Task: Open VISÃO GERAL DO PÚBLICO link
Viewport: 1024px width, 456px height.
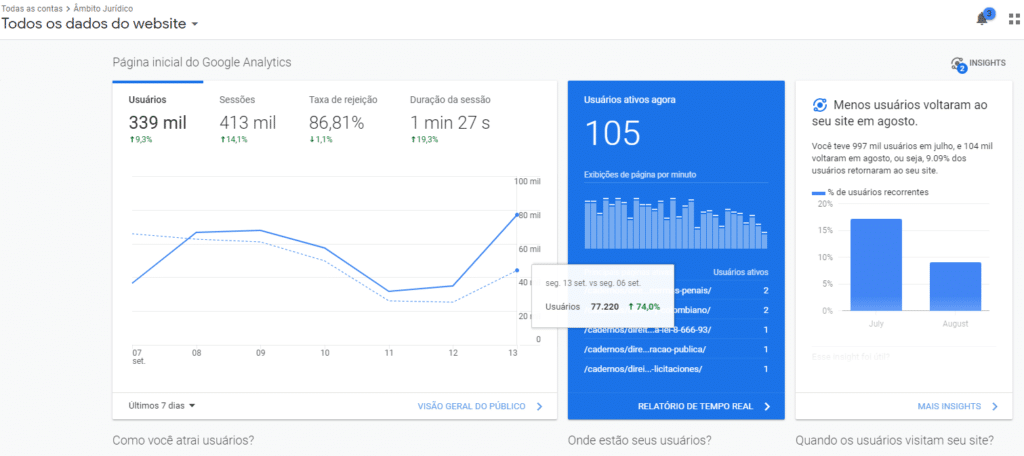Action: coord(472,406)
